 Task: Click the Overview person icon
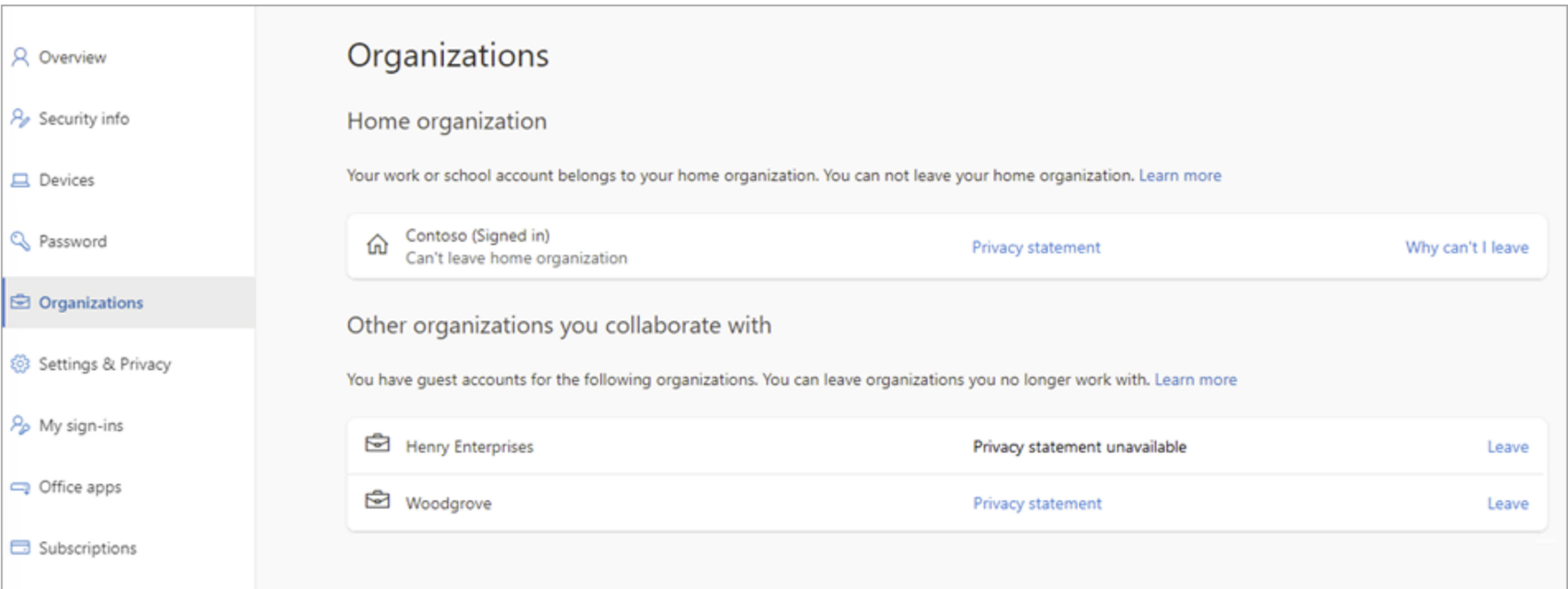click(x=20, y=57)
